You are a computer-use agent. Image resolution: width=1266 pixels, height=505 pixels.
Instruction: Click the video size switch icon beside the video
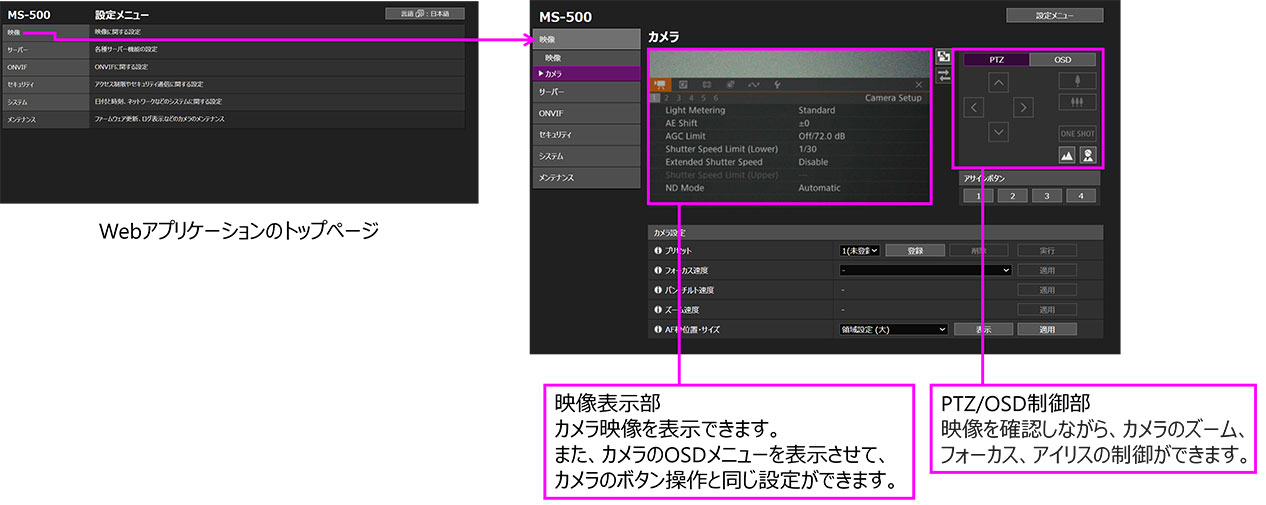[x=943, y=57]
